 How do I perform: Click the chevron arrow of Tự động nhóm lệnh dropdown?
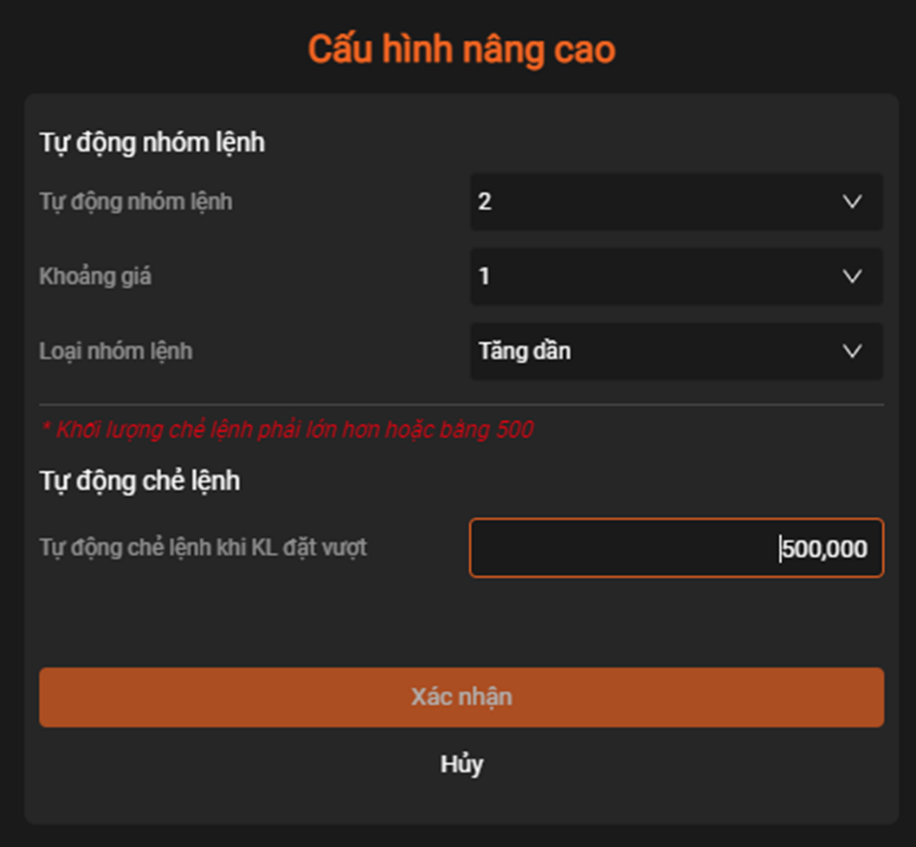click(x=852, y=202)
